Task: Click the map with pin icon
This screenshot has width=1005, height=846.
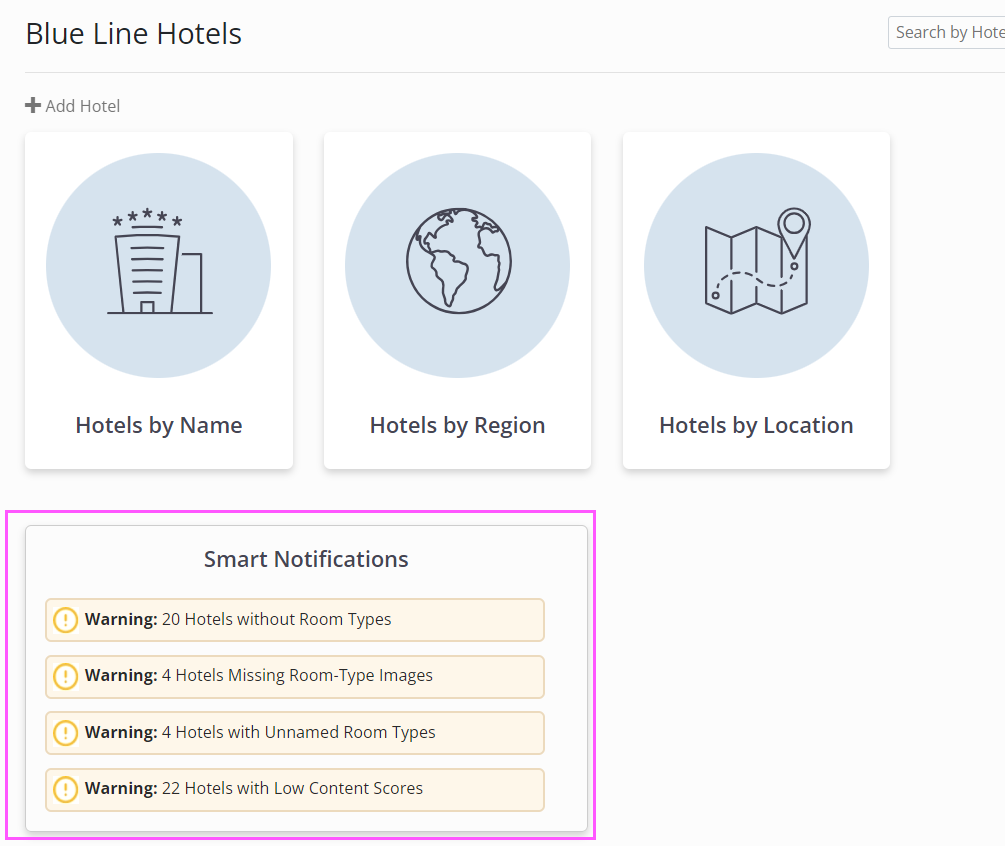Action: point(757,261)
